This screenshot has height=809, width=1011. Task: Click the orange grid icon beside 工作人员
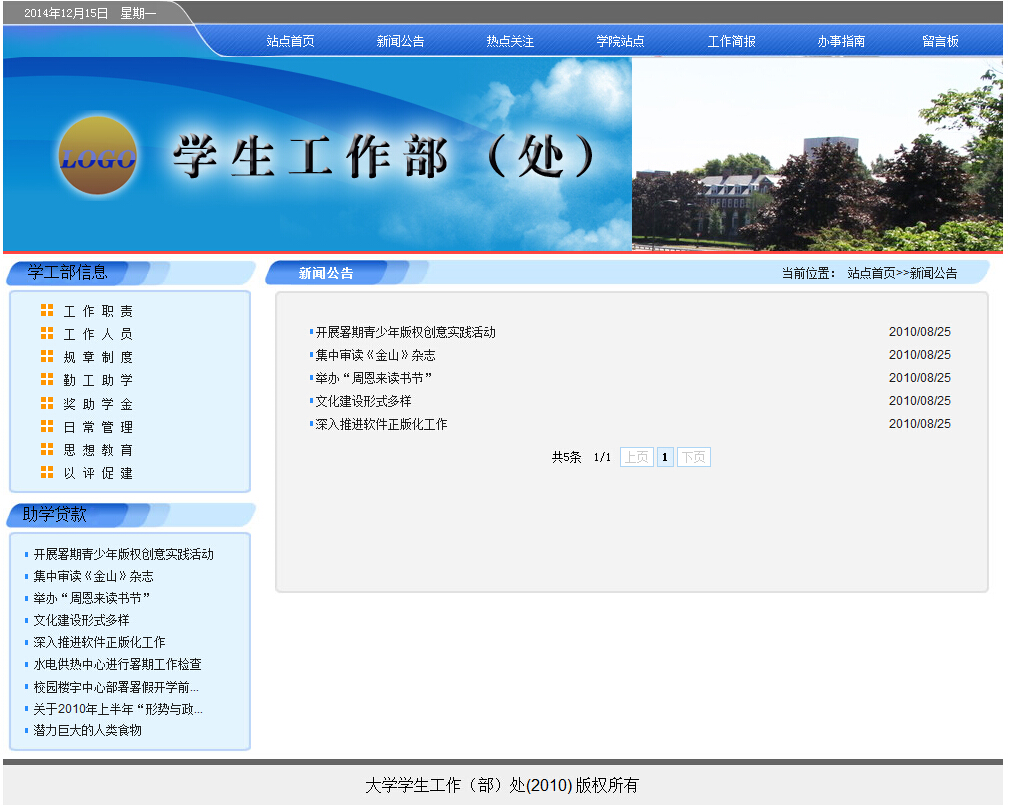coord(47,334)
